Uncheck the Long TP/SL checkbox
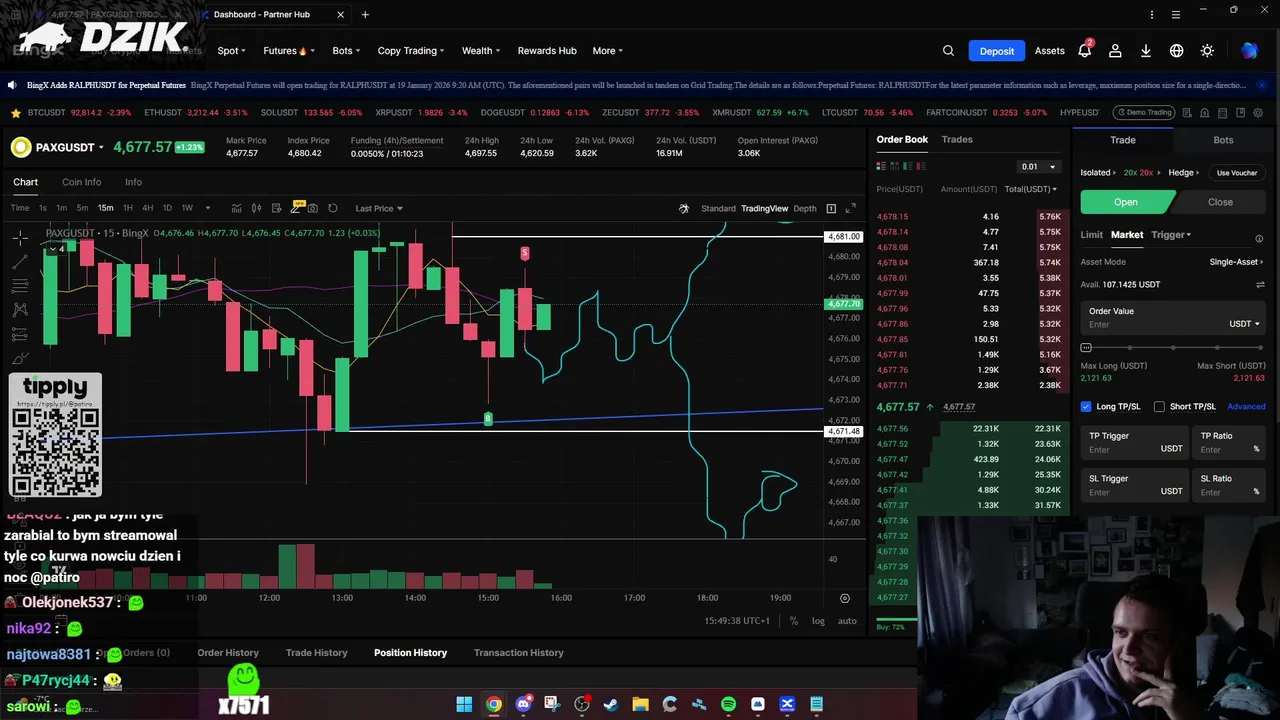Image resolution: width=1280 pixels, height=720 pixels. (1086, 407)
